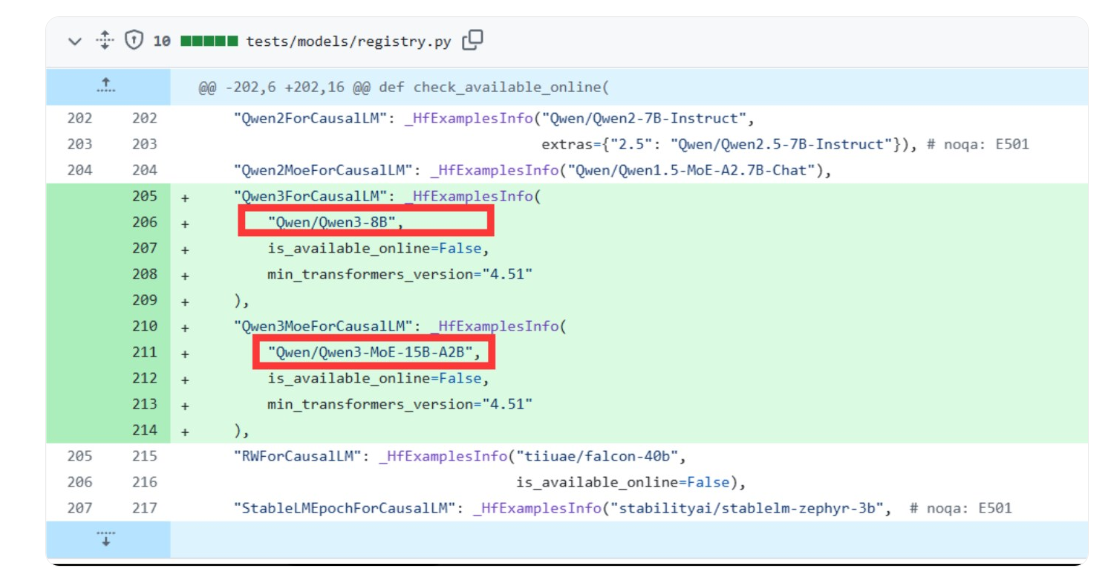Viewport: 1104px width, 583px height.
Task: Click "Qwen2ForCausalLM" key on line 202
Action: click(310, 118)
